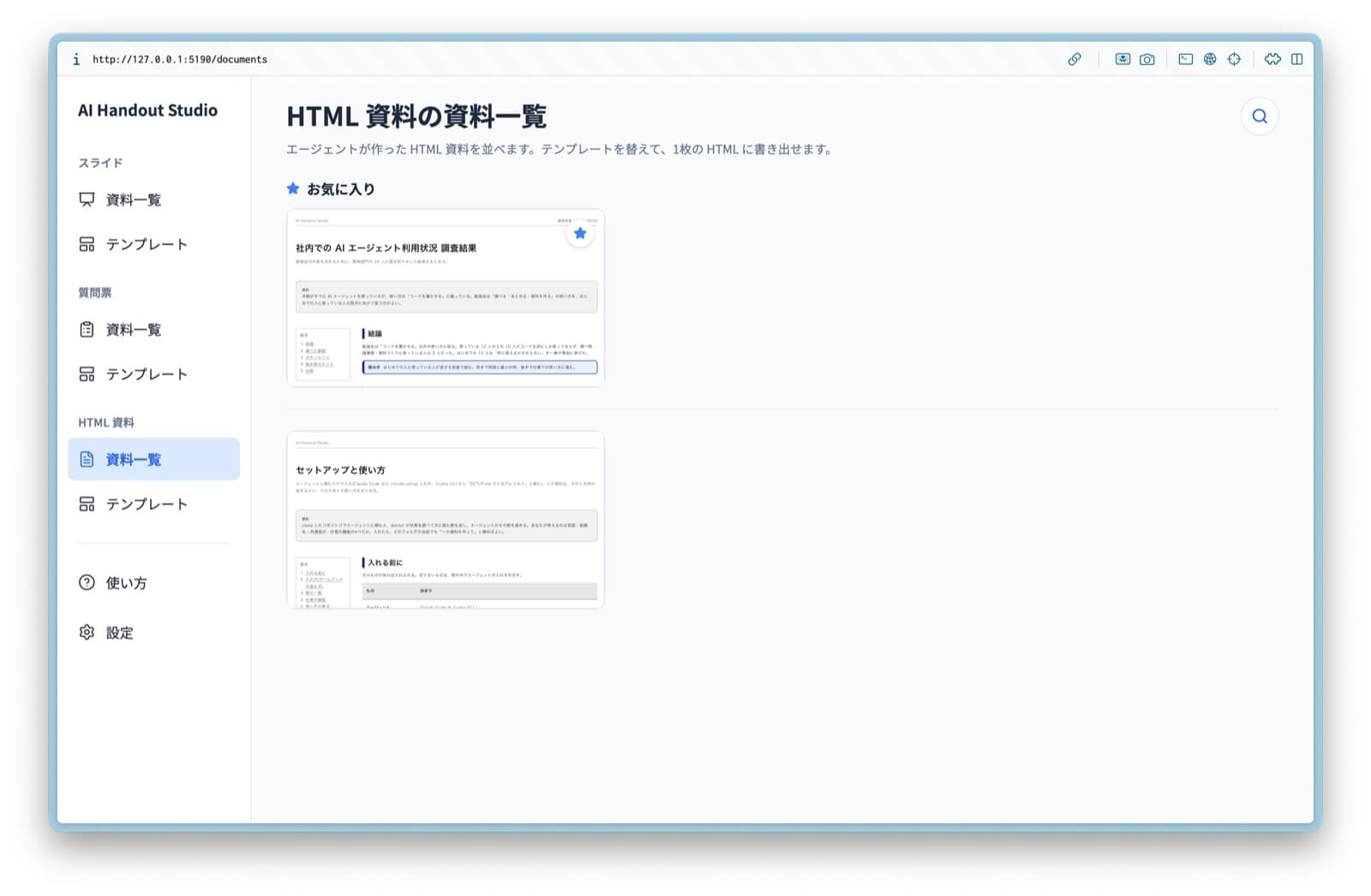Click the 質問票 section label
Image resolution: width=1371 pixels, height=896 pixels.
(95, 292)
